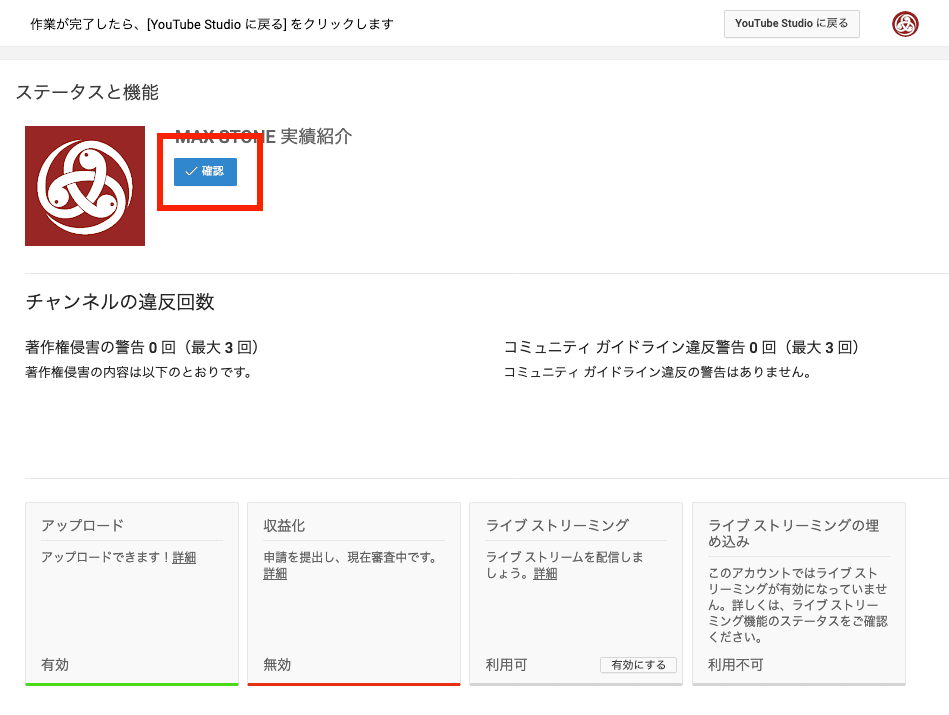Enable live streaming via the 有効にする button
949x715 pixels.
638,664
